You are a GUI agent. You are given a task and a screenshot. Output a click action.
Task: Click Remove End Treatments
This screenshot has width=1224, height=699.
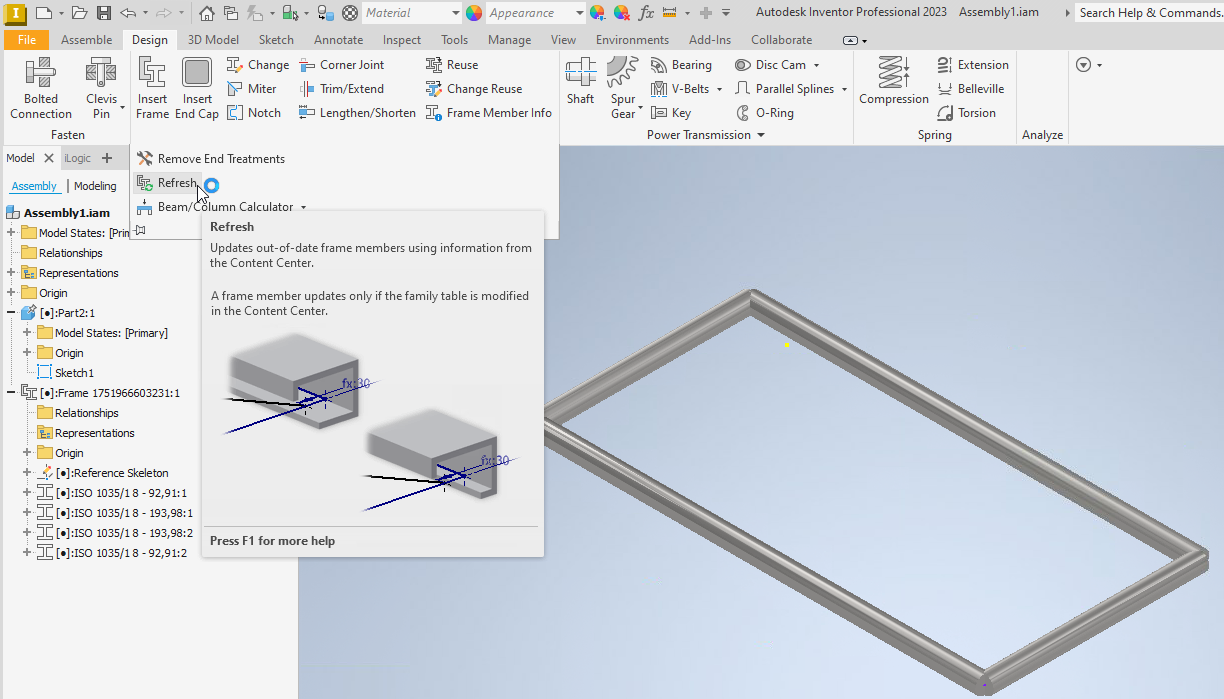click(x=210, y=159)
